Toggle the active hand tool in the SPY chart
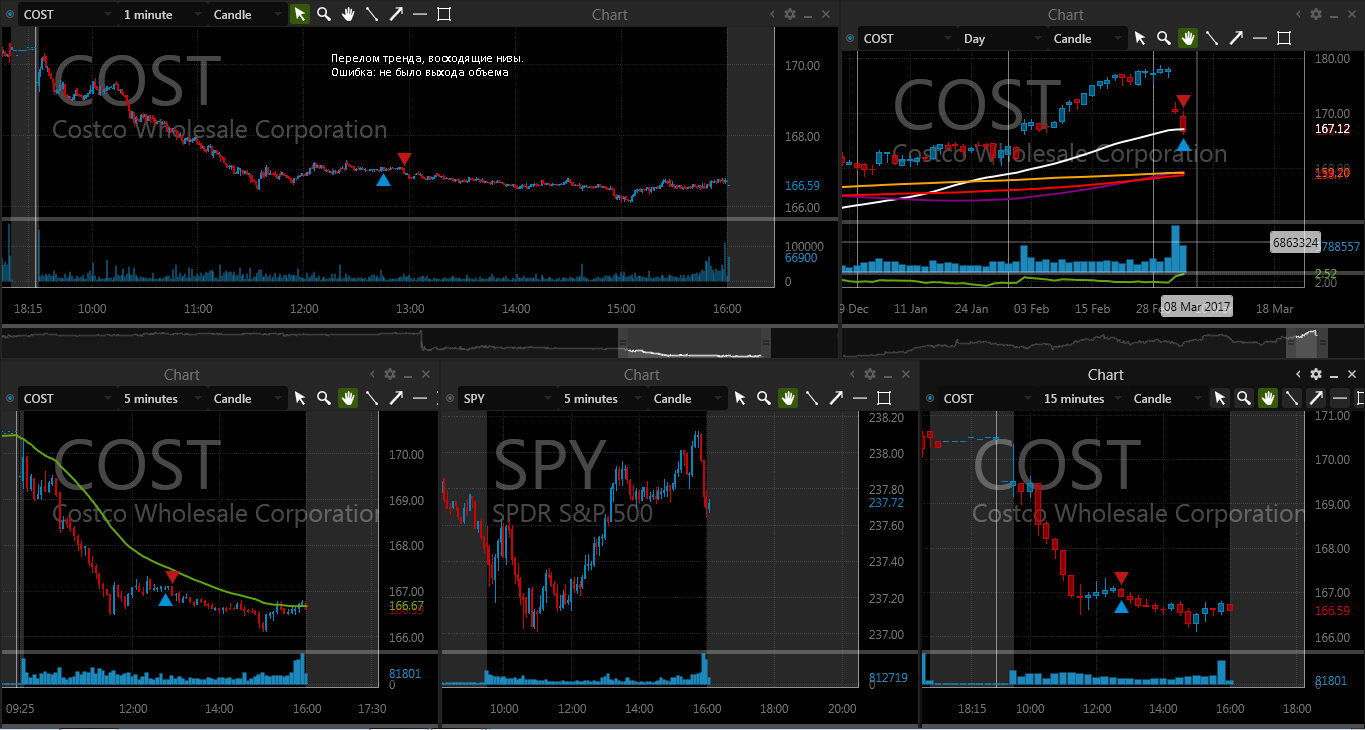Screen dimensions: 1365x730 tap(788, 398)
